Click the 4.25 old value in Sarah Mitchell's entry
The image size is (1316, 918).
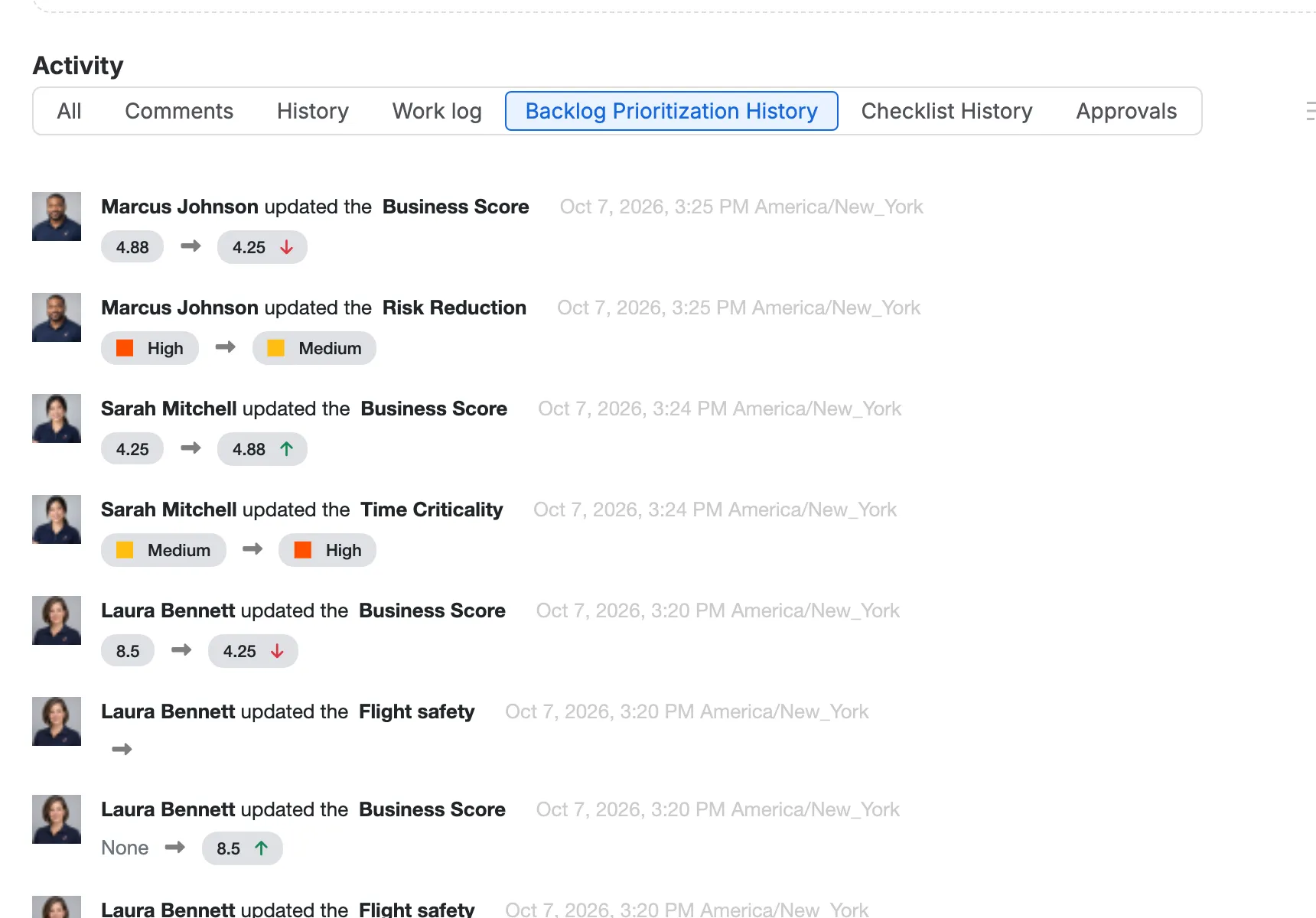click(132, 449)
